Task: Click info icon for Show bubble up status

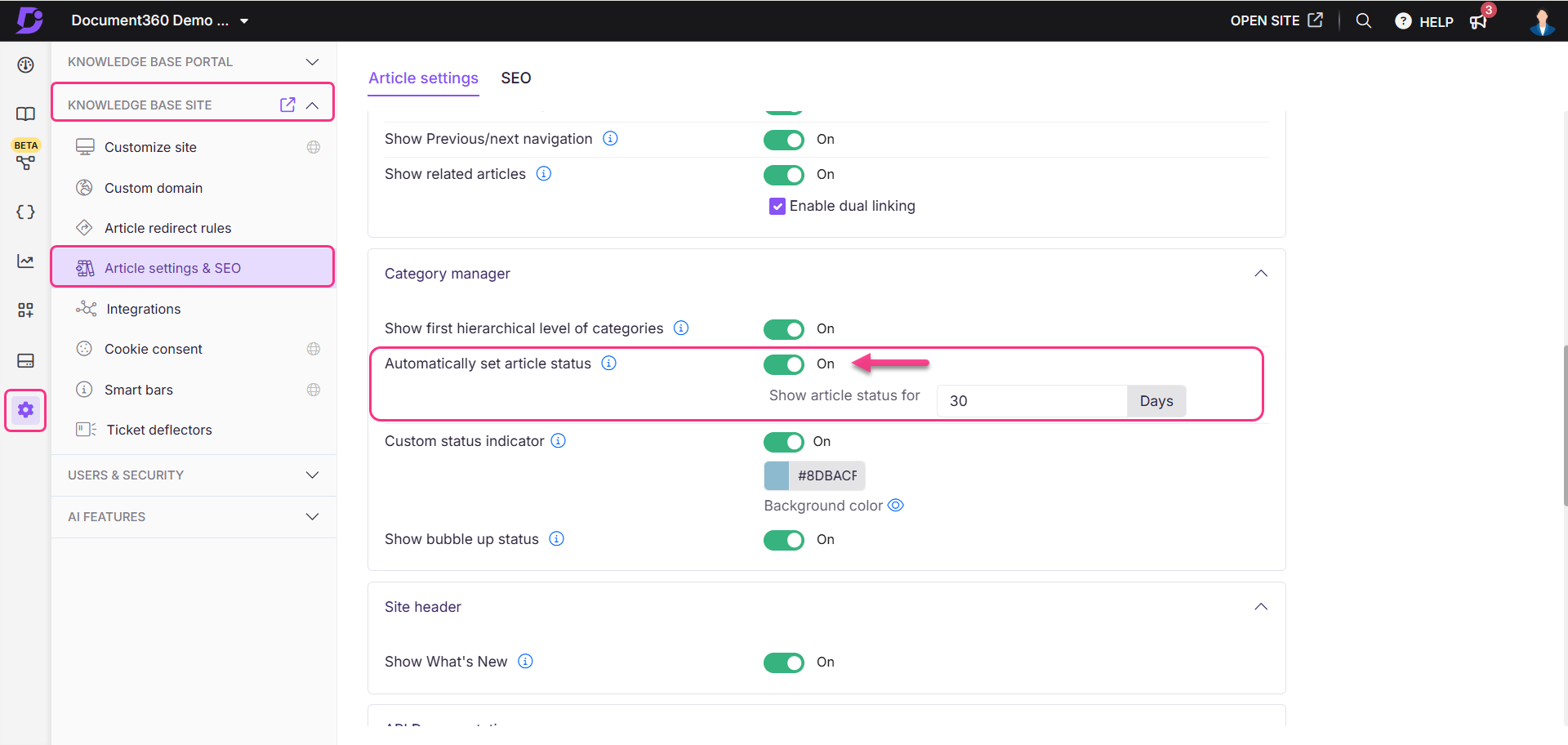Action: pos(557,538)
